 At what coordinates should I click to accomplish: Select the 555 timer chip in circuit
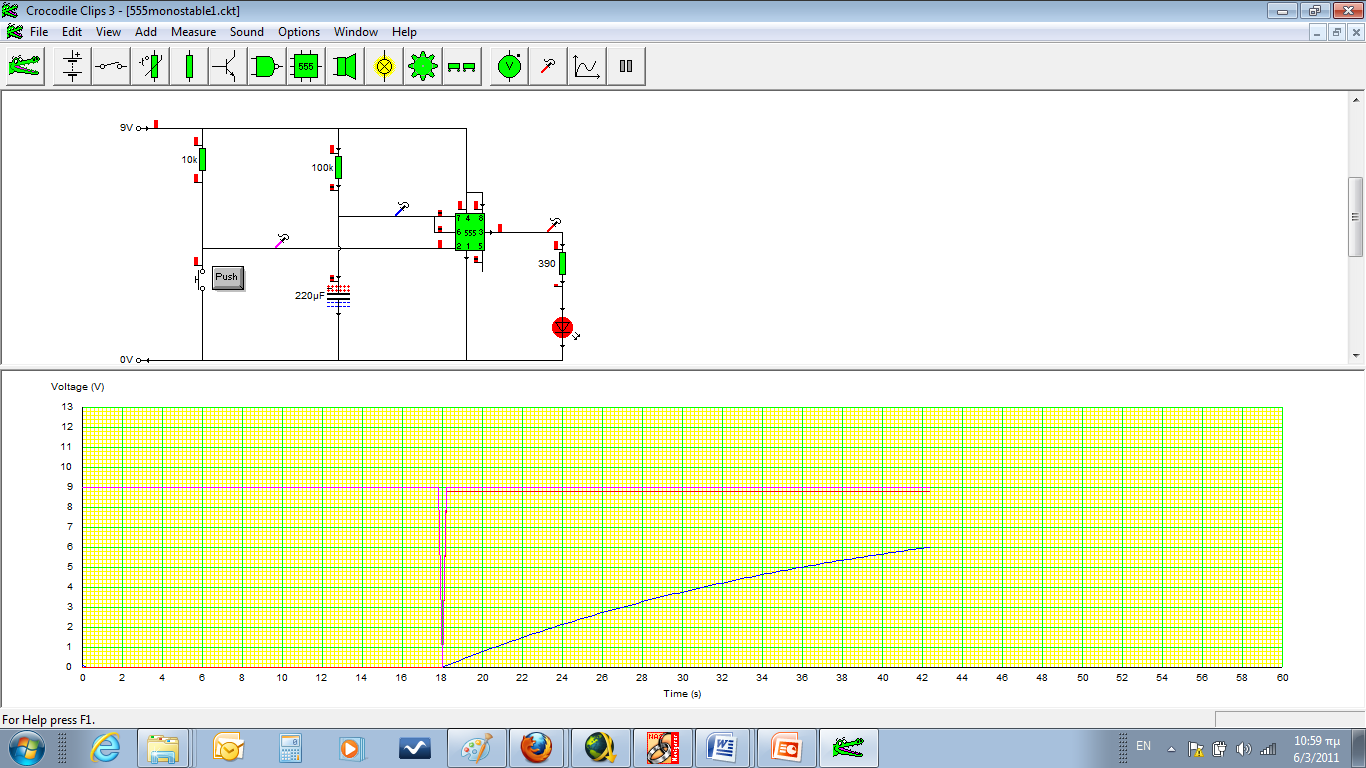pos(470,233)
